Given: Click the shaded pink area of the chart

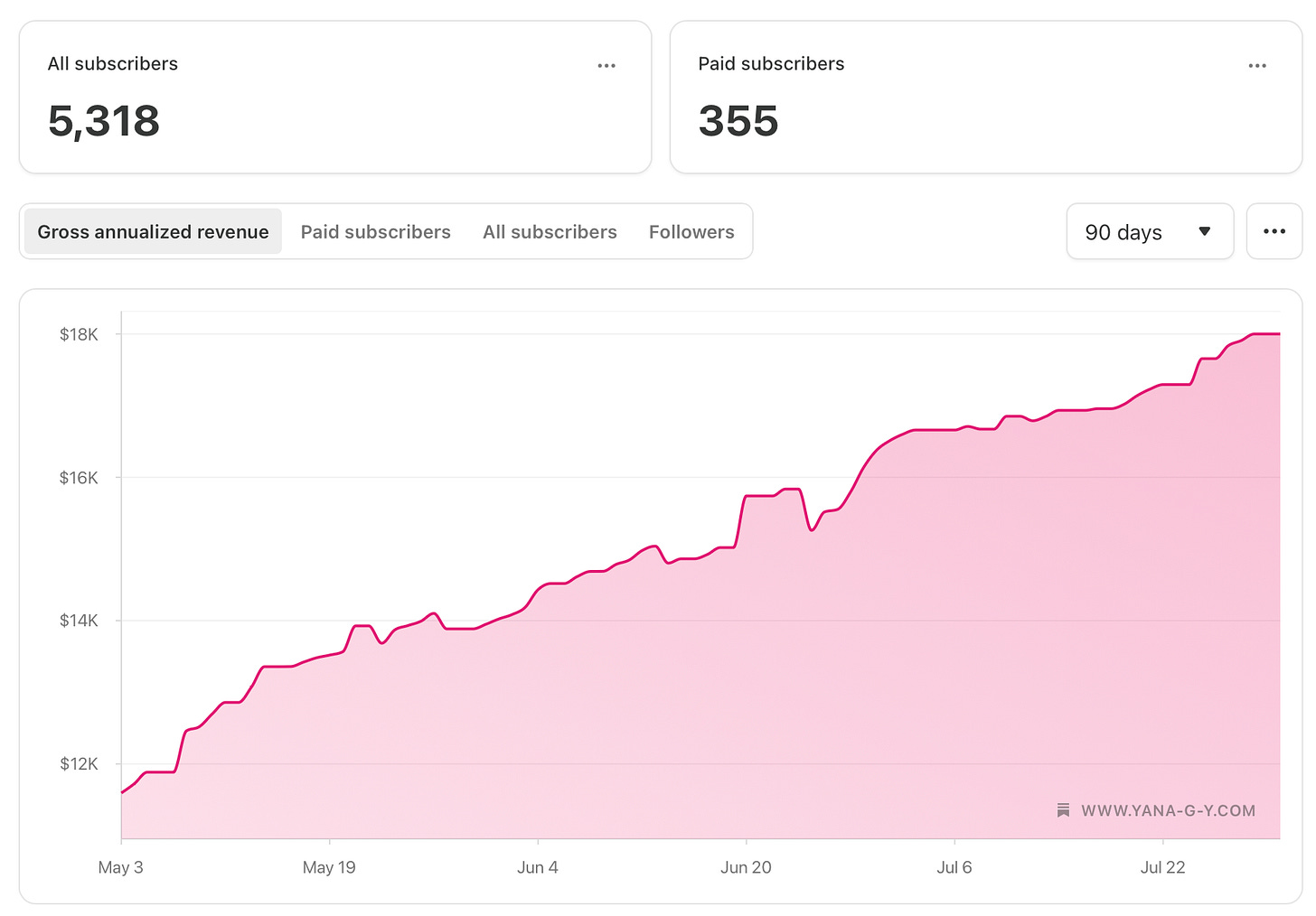Looking at the screenshot, I should [x=633, y=723].
